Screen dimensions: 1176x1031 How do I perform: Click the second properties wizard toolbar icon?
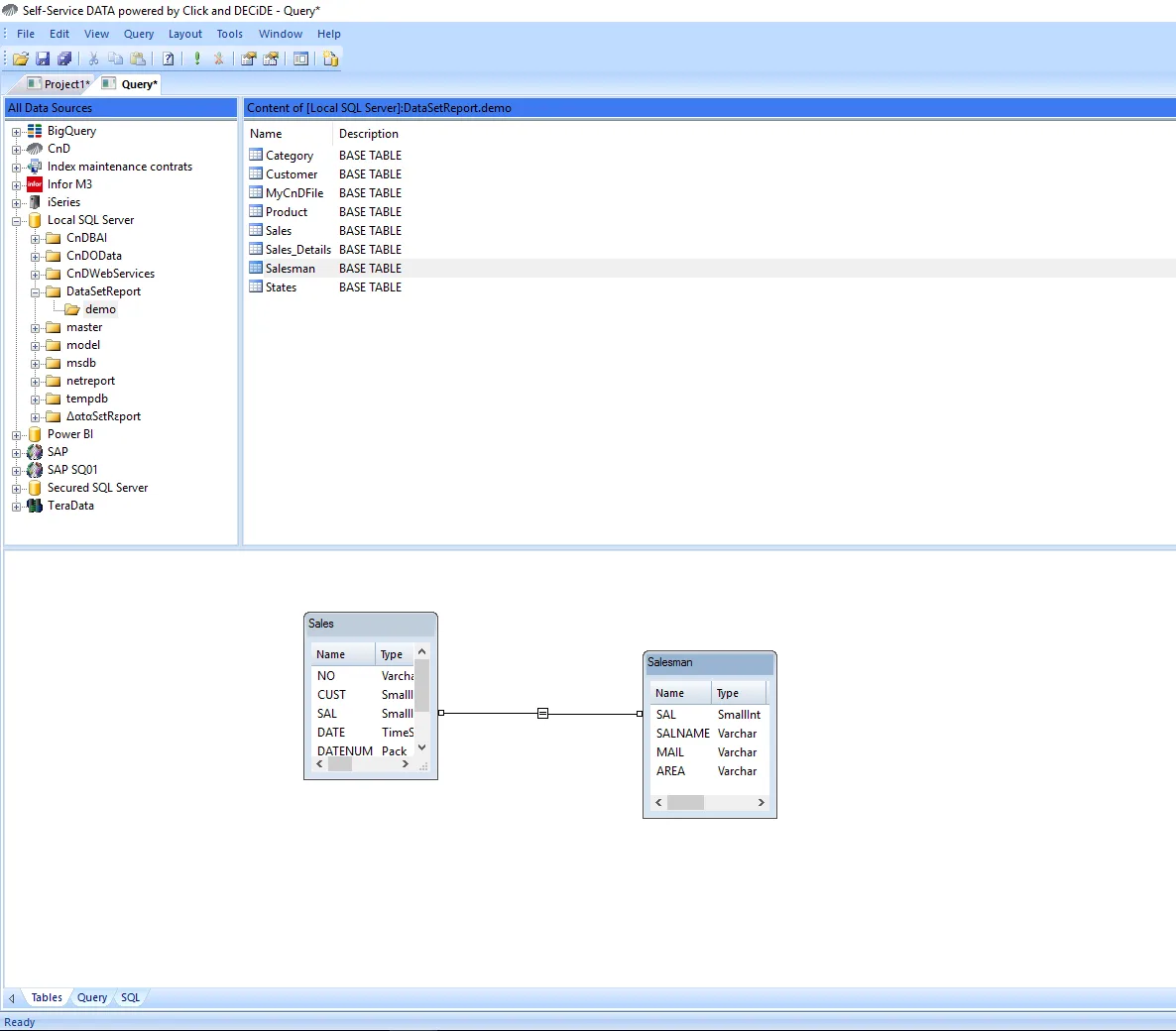point(271,58)
